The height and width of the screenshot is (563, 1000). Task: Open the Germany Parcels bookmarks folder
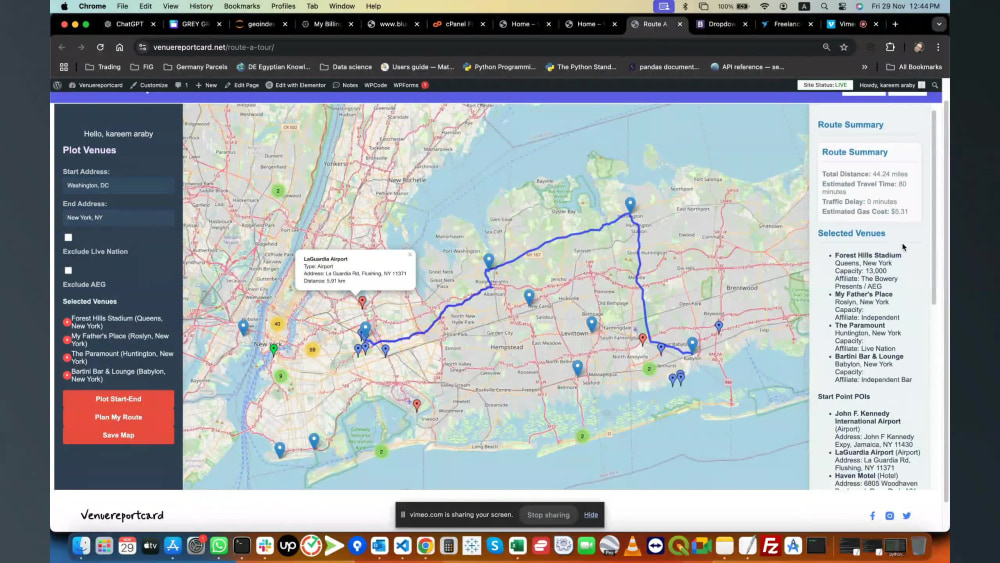[195, 67]
